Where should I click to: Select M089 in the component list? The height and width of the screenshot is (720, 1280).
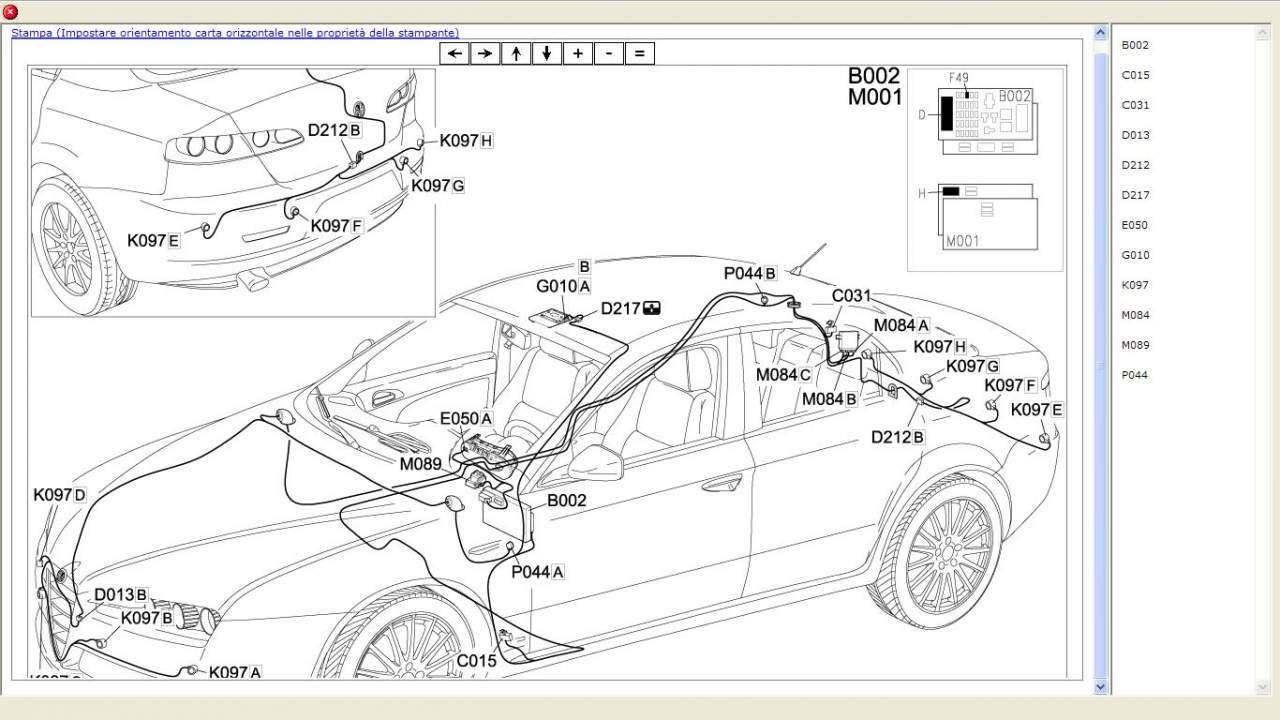[x=1135, y=345]
